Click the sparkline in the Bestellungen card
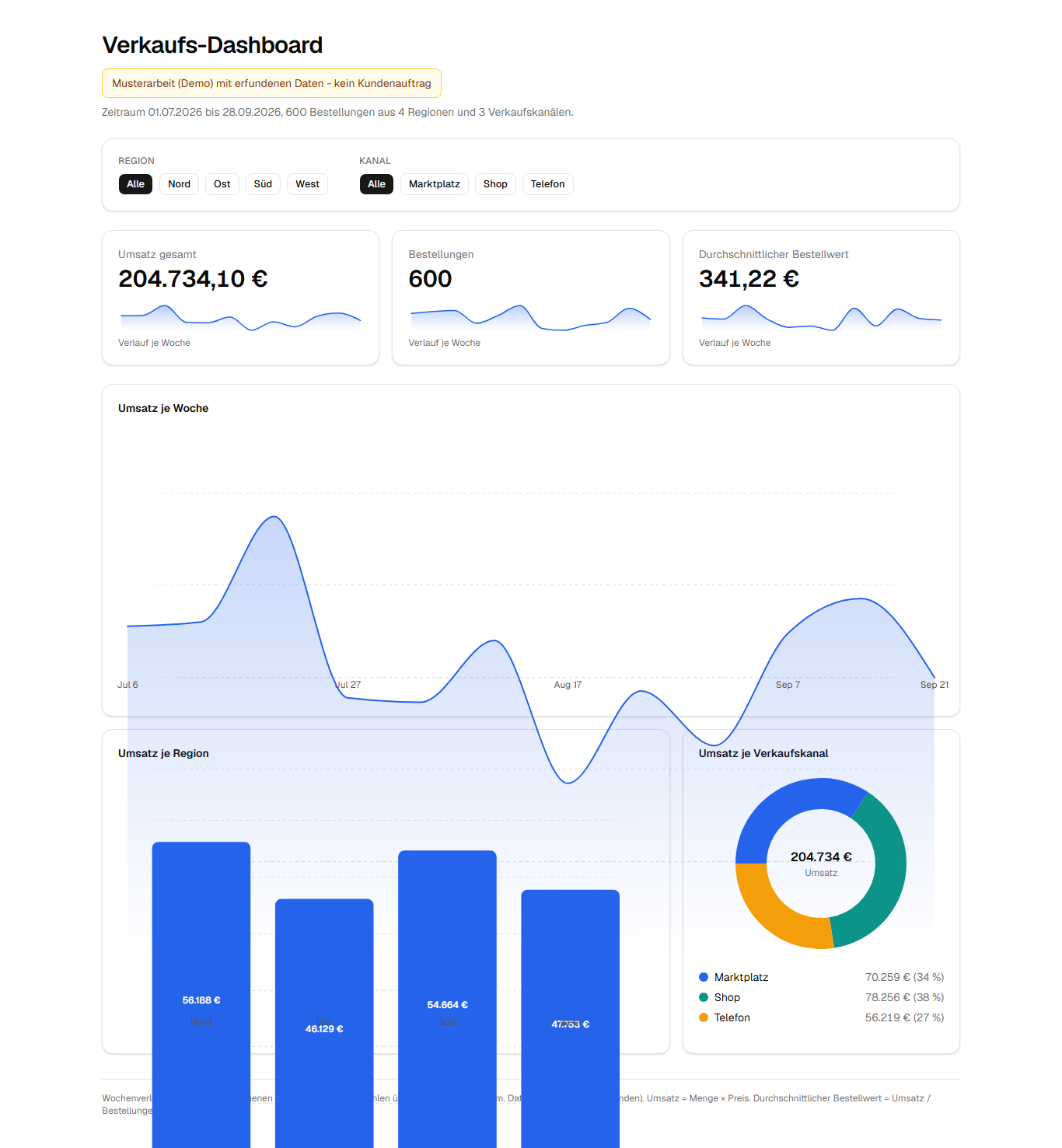Viewport: 1062px width, 1148px height. (x=531, y=318)
